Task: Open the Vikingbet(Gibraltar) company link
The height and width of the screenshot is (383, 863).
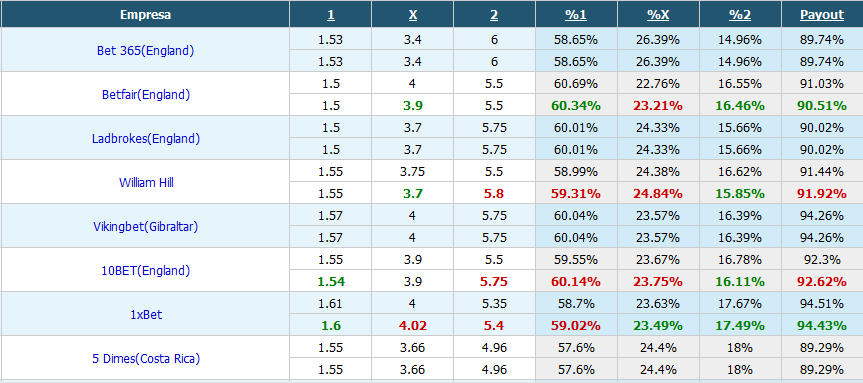Action: [x=146, y=227]
